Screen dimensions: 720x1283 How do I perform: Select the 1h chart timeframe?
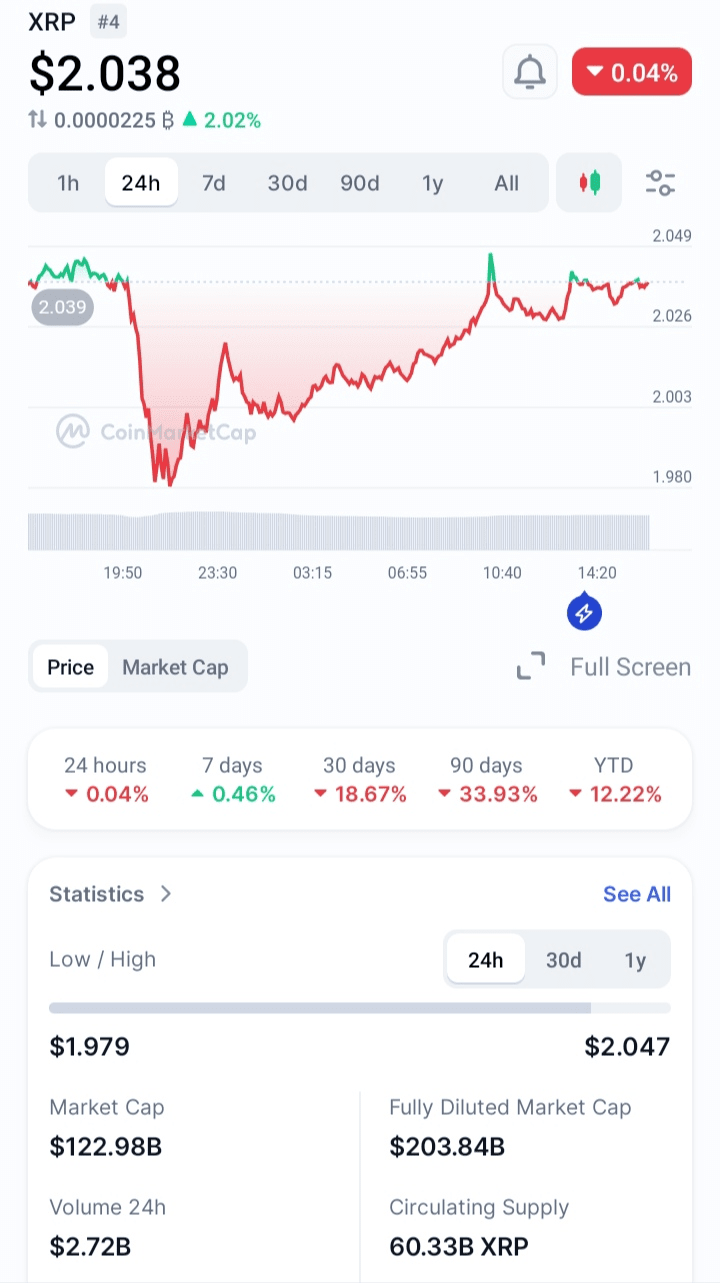(x=68, y=183)
